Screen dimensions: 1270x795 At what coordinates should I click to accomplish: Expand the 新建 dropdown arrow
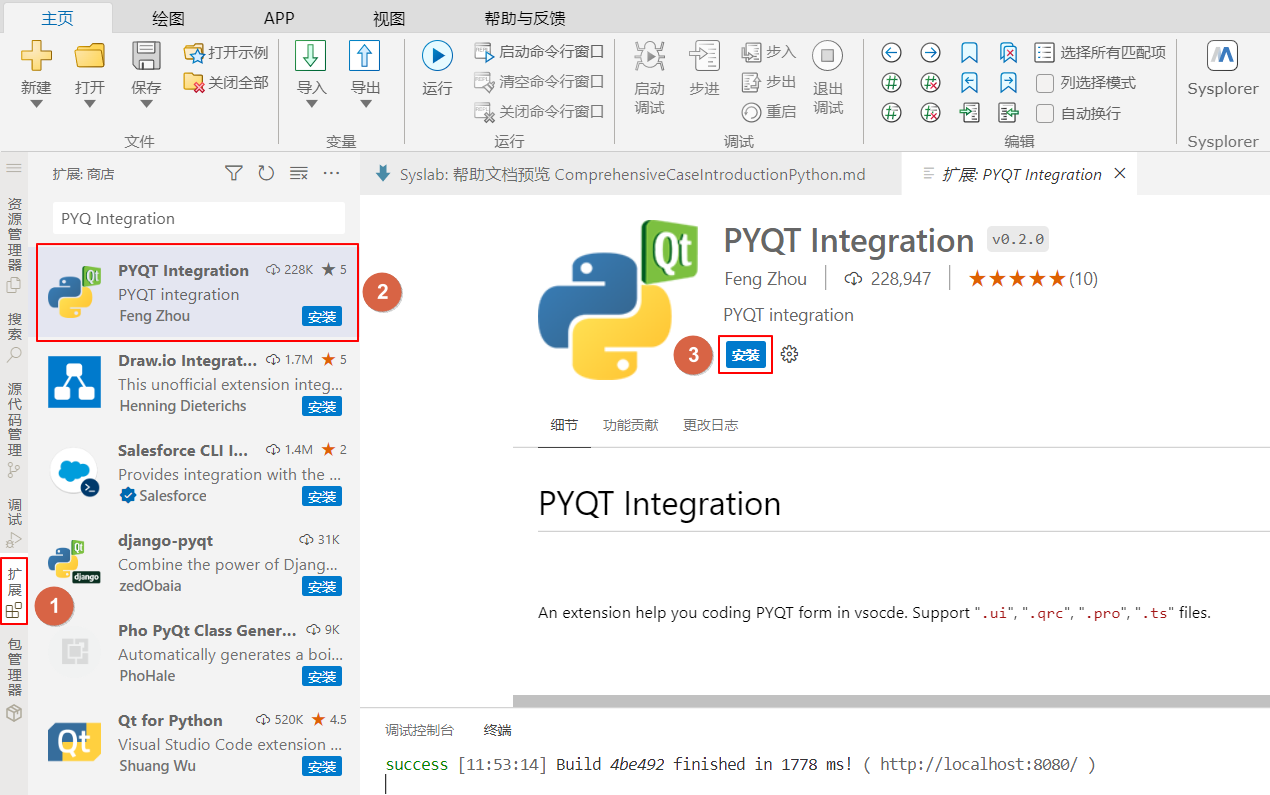35,104
